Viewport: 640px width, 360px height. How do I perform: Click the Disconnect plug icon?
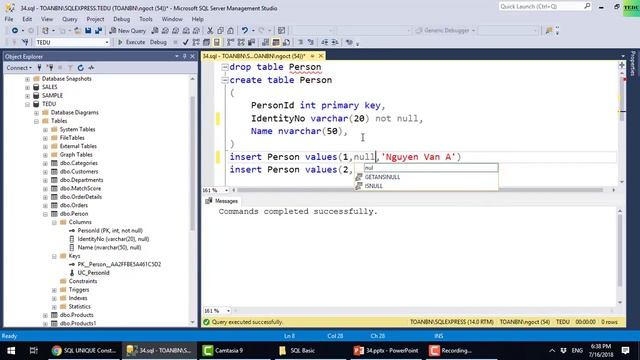pyautogui.click(x=50, y=68)
